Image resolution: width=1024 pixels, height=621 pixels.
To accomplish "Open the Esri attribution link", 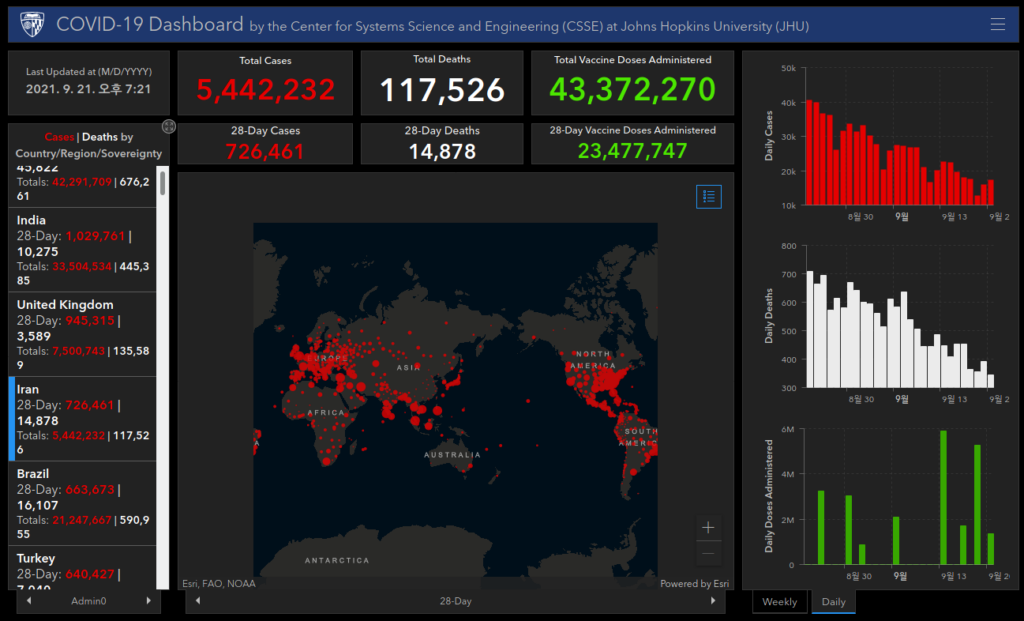I will pyautogui.click(x=694, y=584).
